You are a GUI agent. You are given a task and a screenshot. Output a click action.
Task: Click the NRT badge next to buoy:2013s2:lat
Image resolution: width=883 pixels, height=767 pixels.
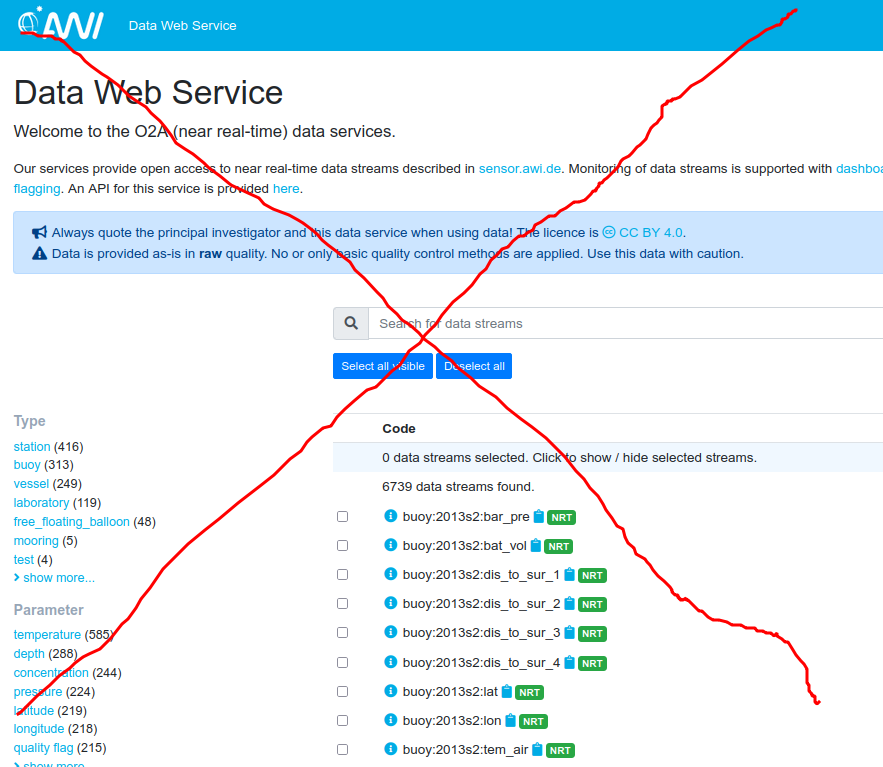[x=528, y=691]
